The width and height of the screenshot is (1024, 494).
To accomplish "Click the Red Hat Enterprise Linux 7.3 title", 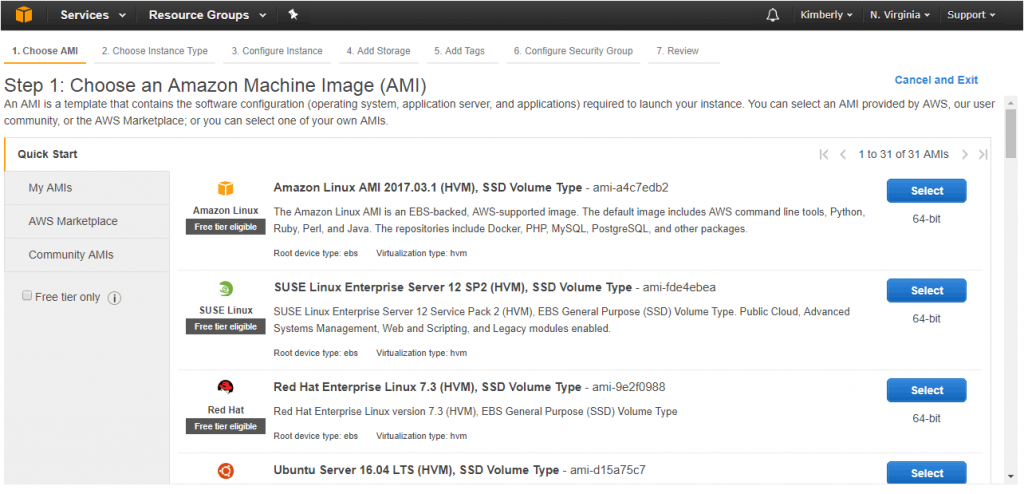I will click(427, 387).
